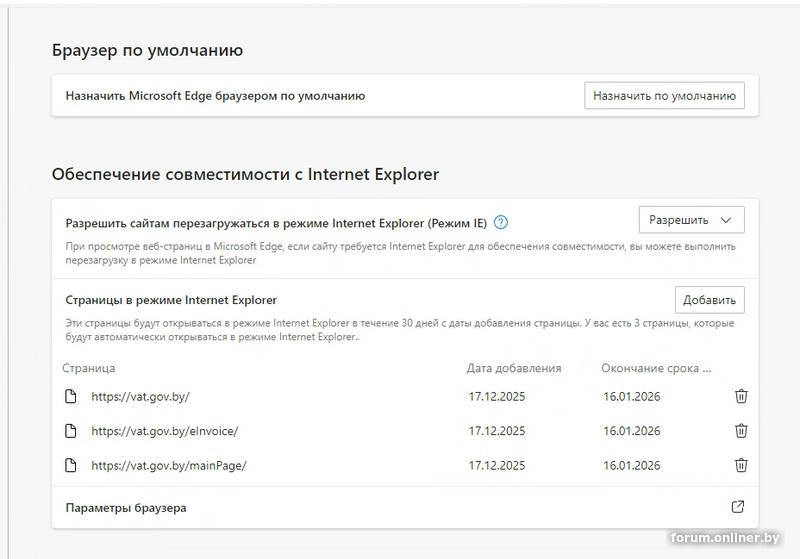Viewport: 800px width, 559px height.
Task: Expand the Разрешить dropdown
Action: [x=691, y=220]
